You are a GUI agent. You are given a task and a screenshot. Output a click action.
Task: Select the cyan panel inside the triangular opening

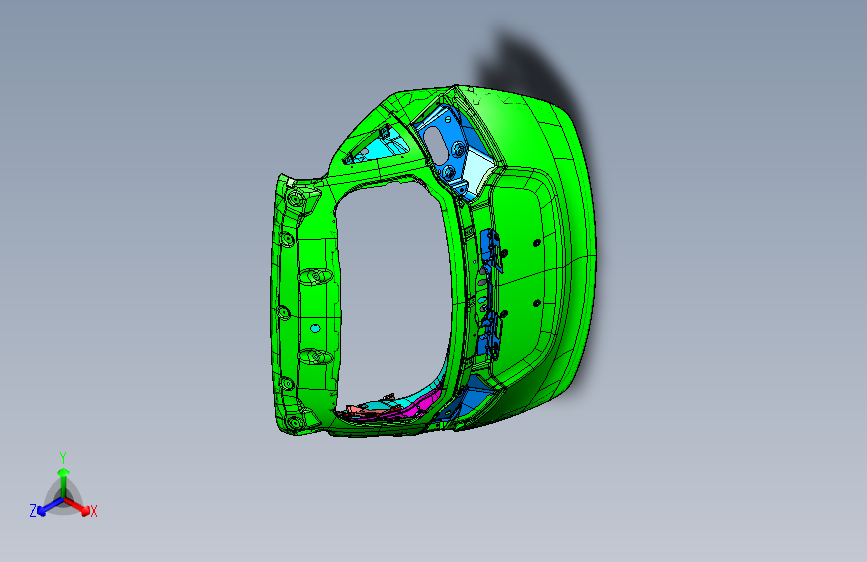[382, 148]
